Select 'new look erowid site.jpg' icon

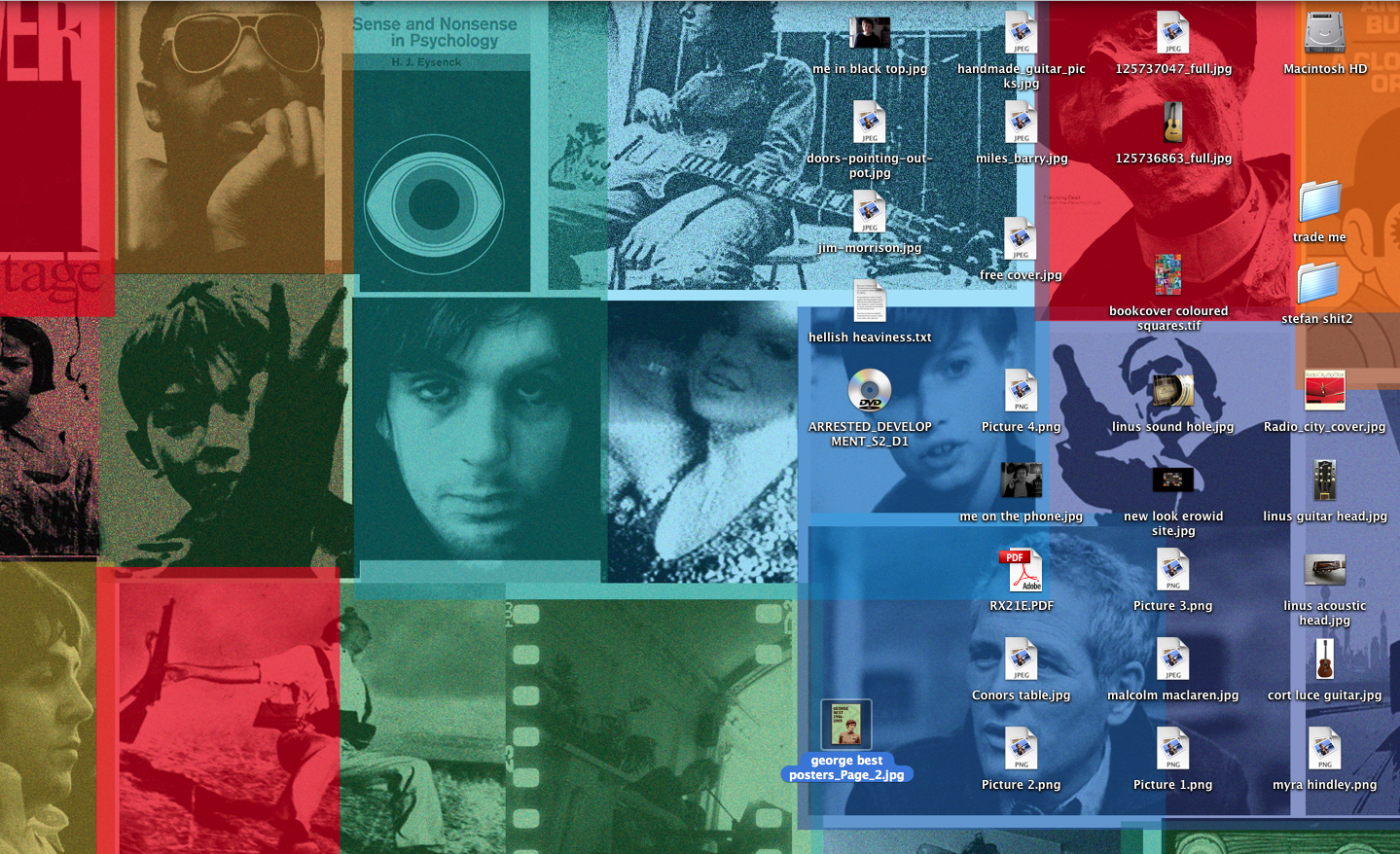pos(1172,480)
